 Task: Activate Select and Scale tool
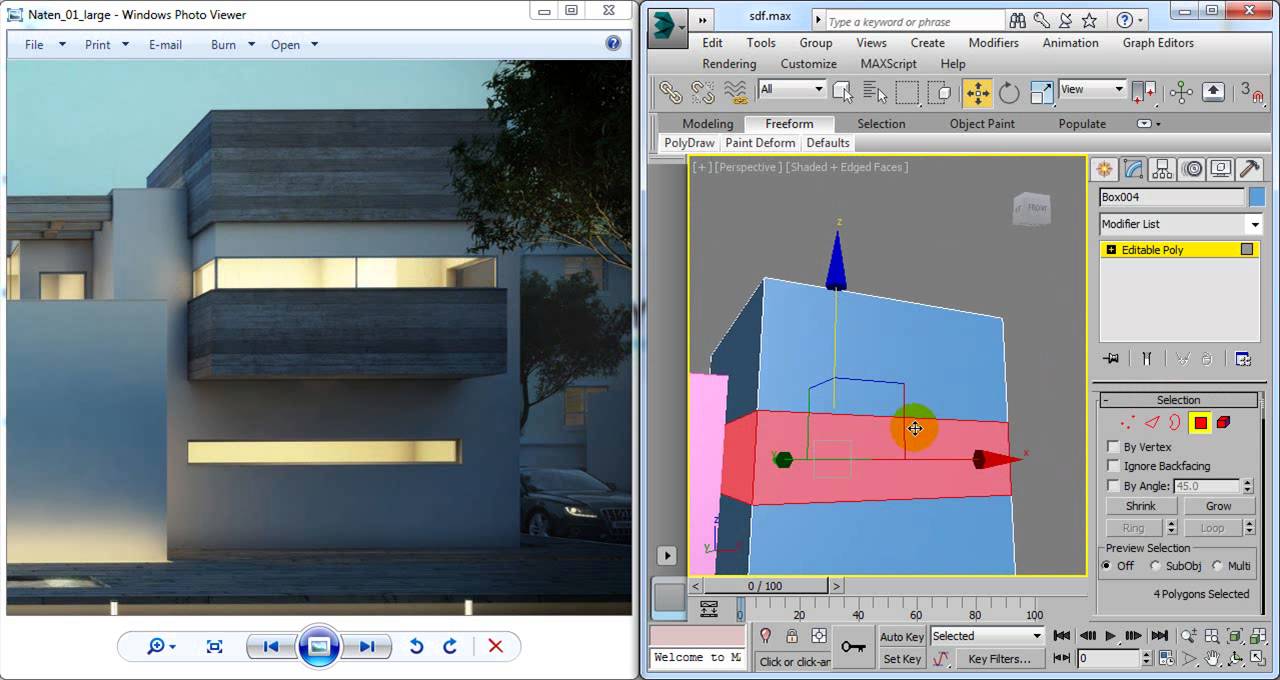click(x=1041, y=92)
